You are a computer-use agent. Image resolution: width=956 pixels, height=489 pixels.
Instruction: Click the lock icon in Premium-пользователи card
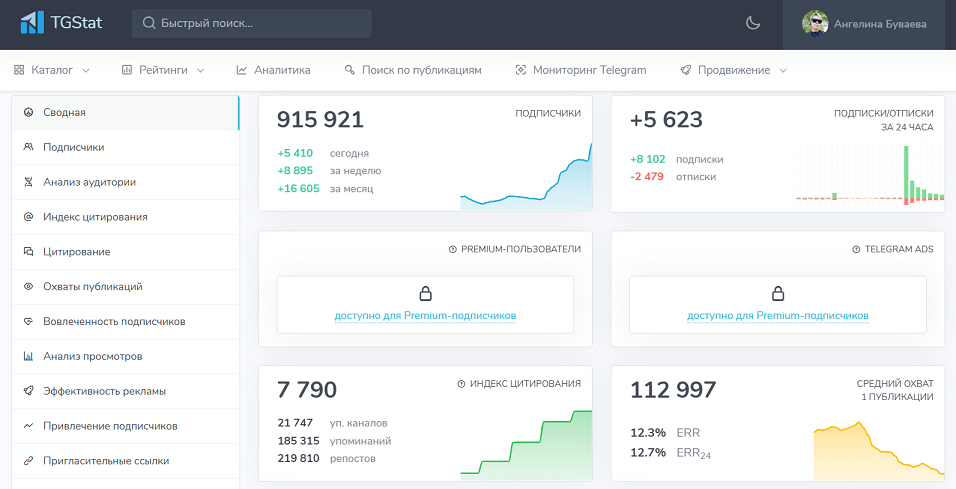(x=425, y=294)
